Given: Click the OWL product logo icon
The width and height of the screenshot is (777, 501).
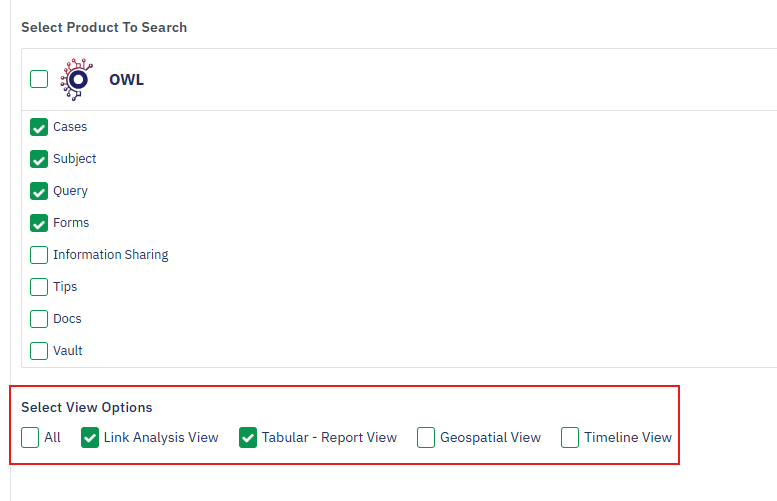Looking at the screenshot, I should click(x=75, y=79).
